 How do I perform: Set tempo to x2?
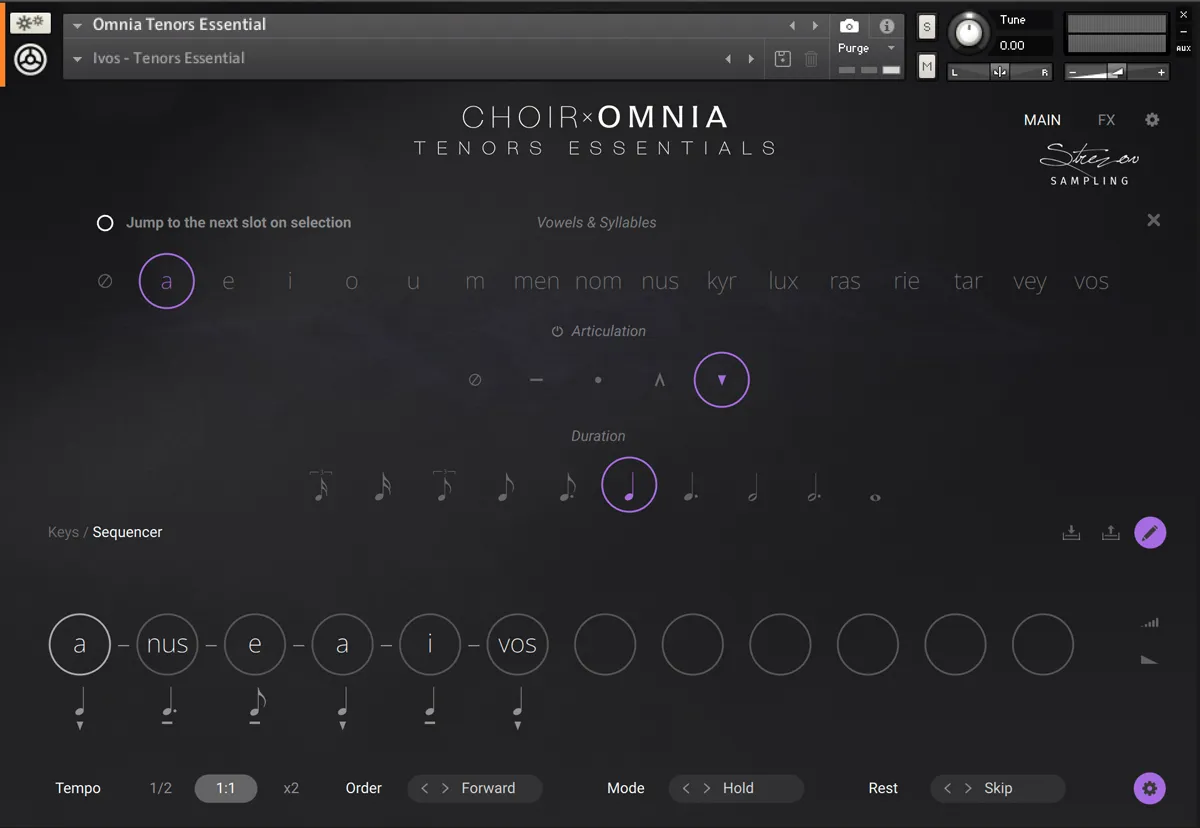click(x=291, y=788)
